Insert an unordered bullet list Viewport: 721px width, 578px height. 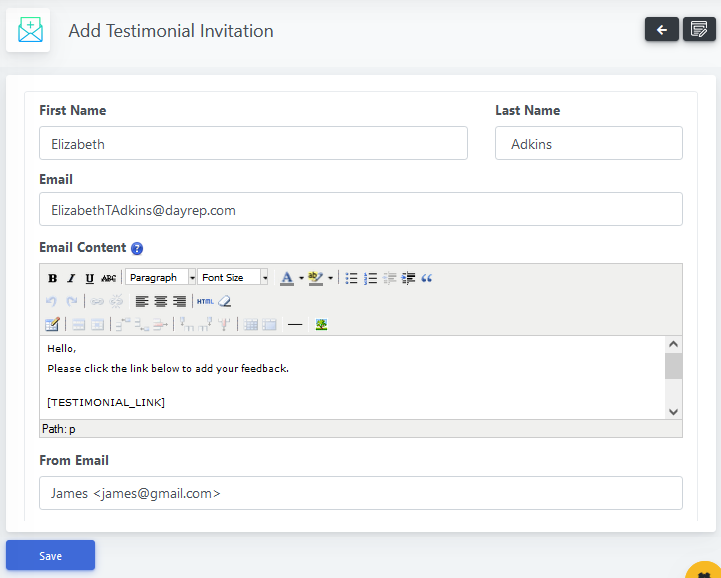click(x=352, y=278)
